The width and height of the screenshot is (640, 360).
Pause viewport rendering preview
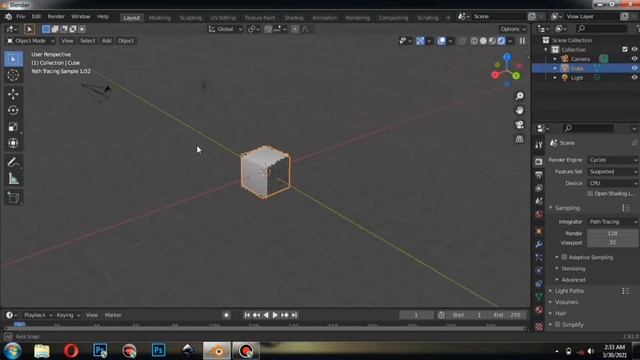(x=522, y=41)
